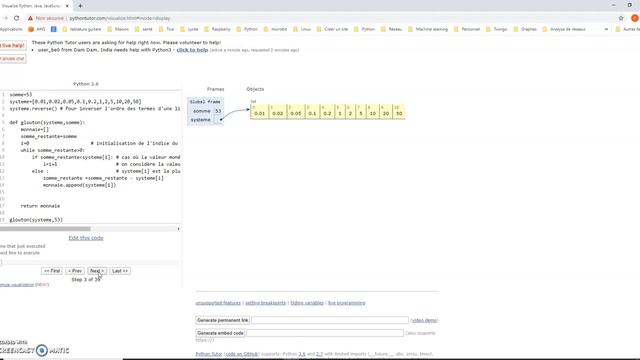Open the microbit bookmark folder
The width and height of the screenshot is (640, 360).
click(275, 29)
